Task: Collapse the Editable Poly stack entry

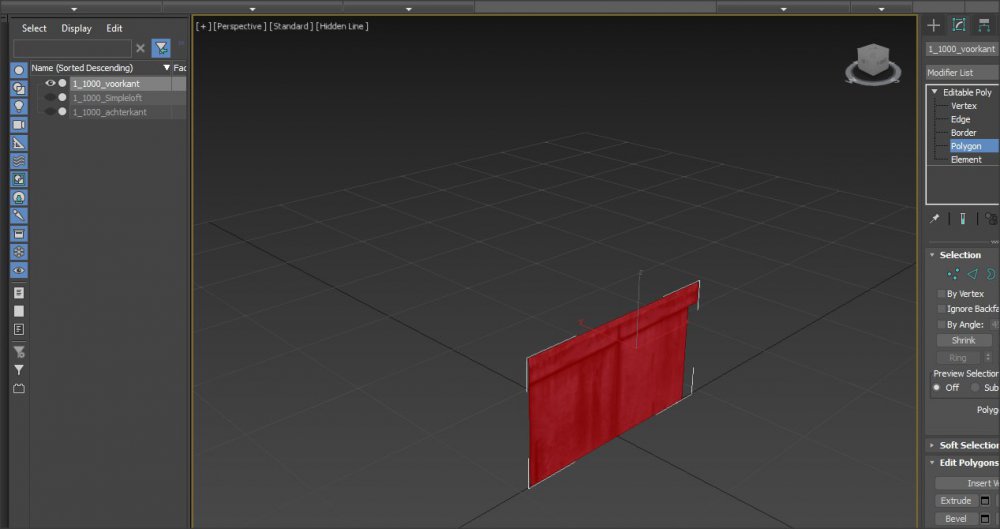Action: (x=935, y=92)
